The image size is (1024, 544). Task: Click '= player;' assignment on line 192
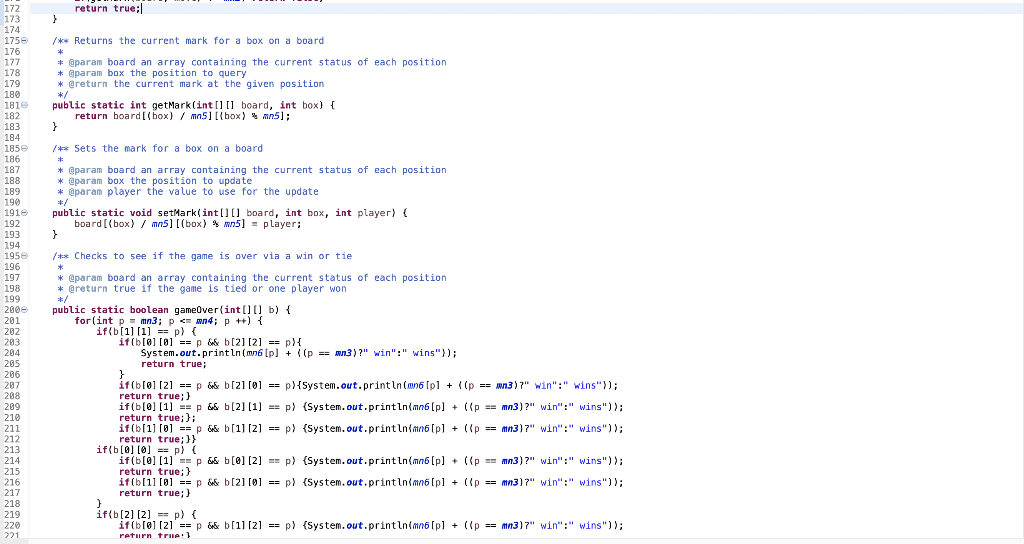click(x=276, y=224)
